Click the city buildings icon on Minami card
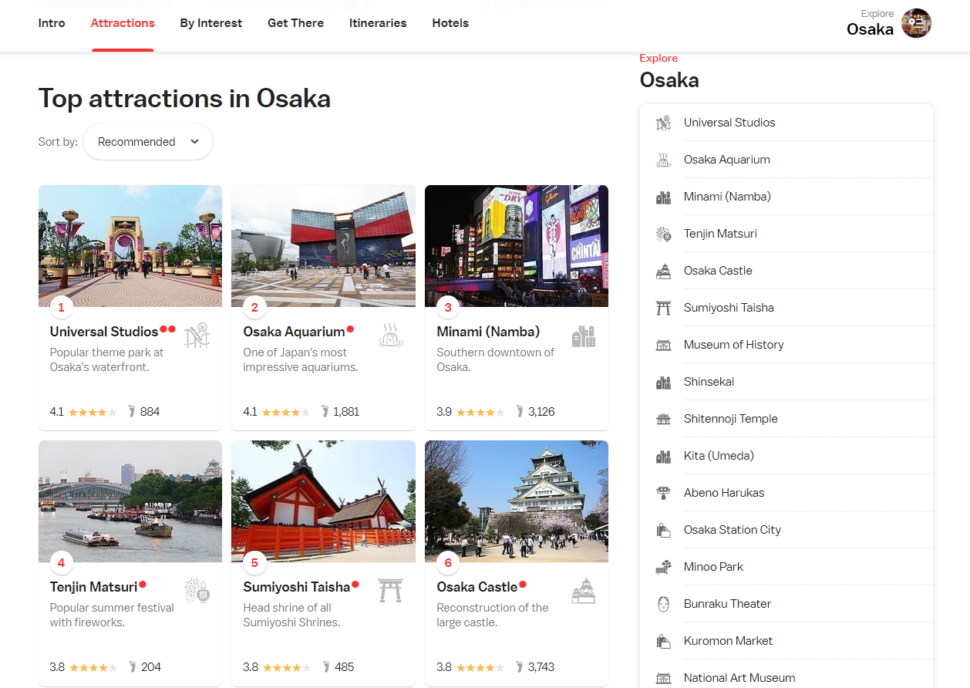 click(583, 336)
